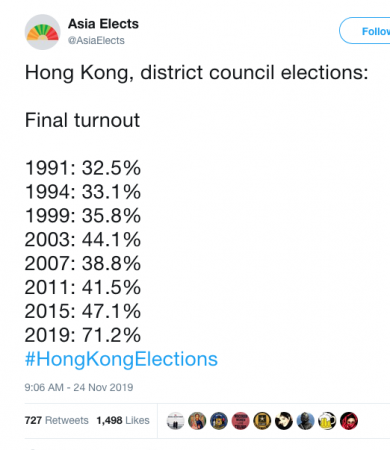Open the Asia Elects display name

coord(103,24)
